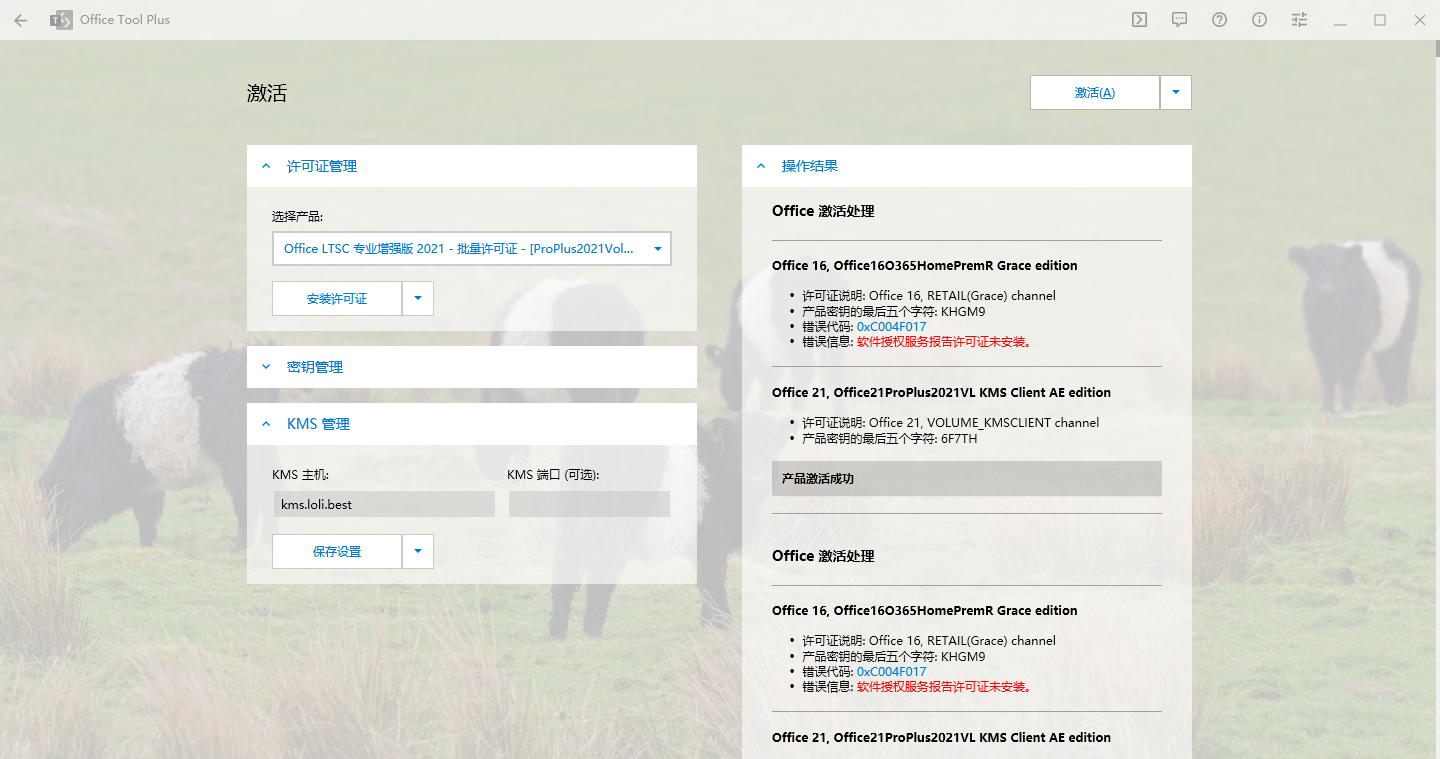Image resolution: width=1440 pixels, height=759 pixels.
Task: Click the help question mark icon
Action: click(1219, 20)
